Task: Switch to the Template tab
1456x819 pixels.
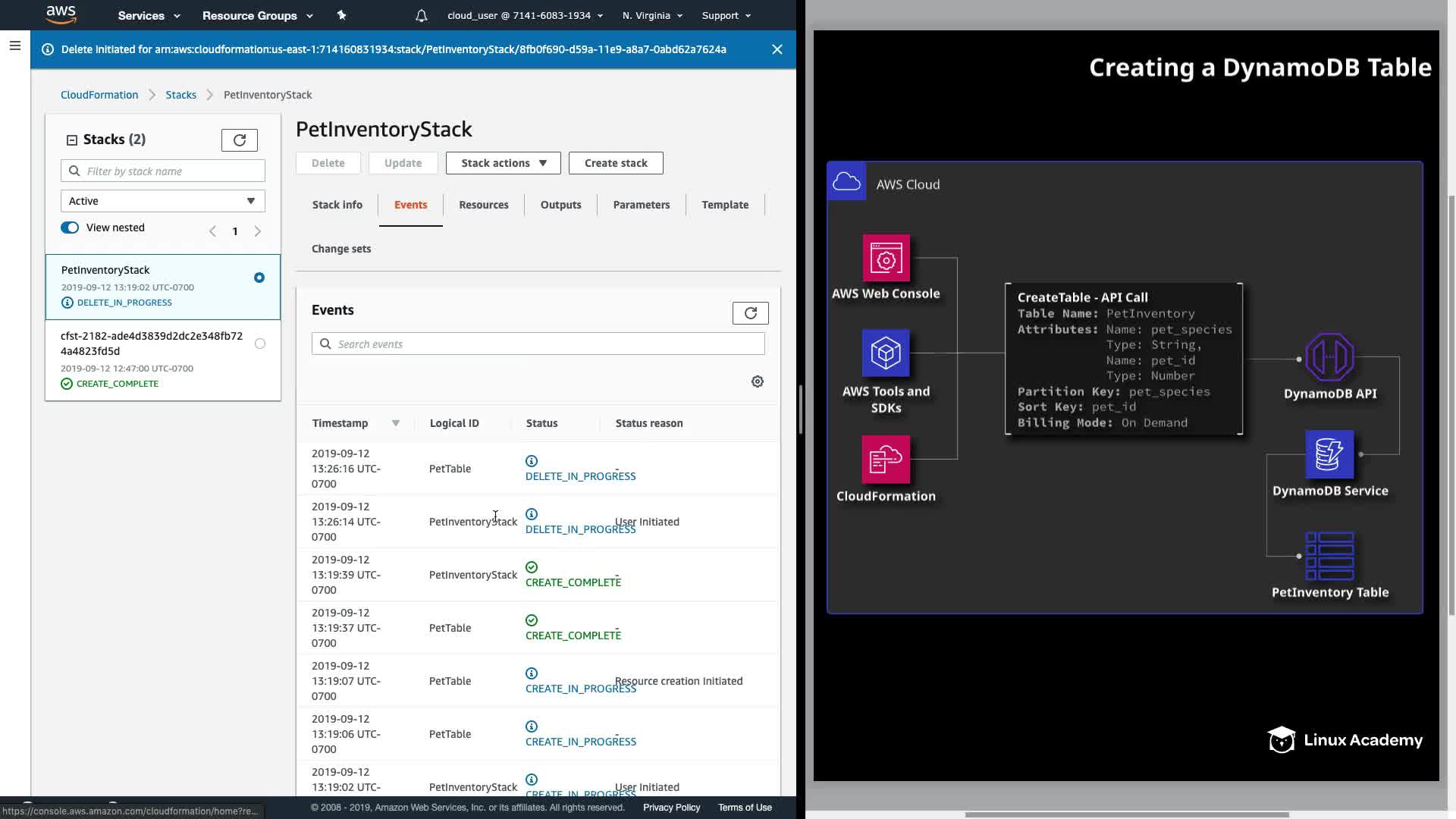Action: 724,205
